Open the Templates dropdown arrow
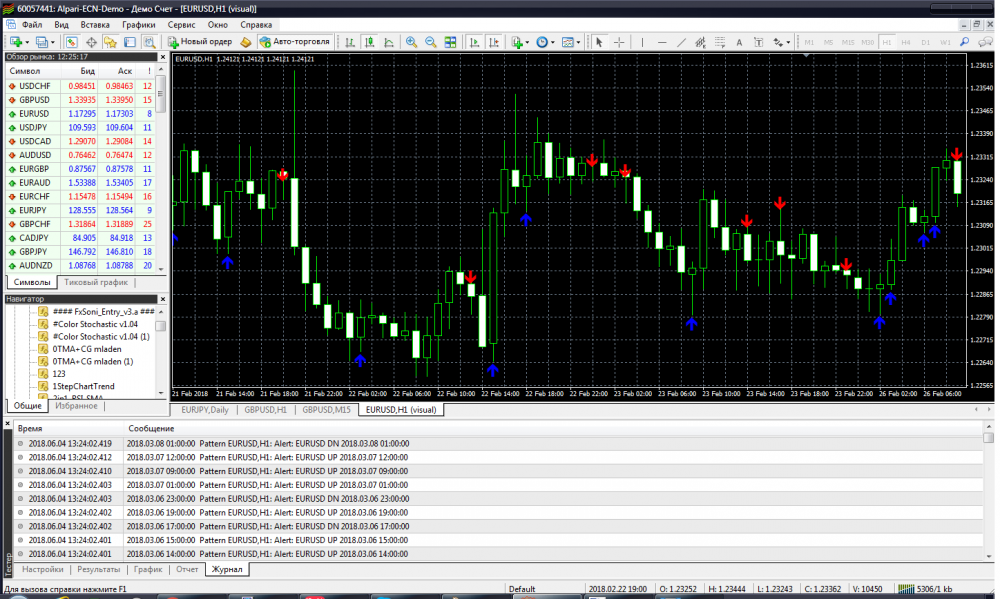 578,42
